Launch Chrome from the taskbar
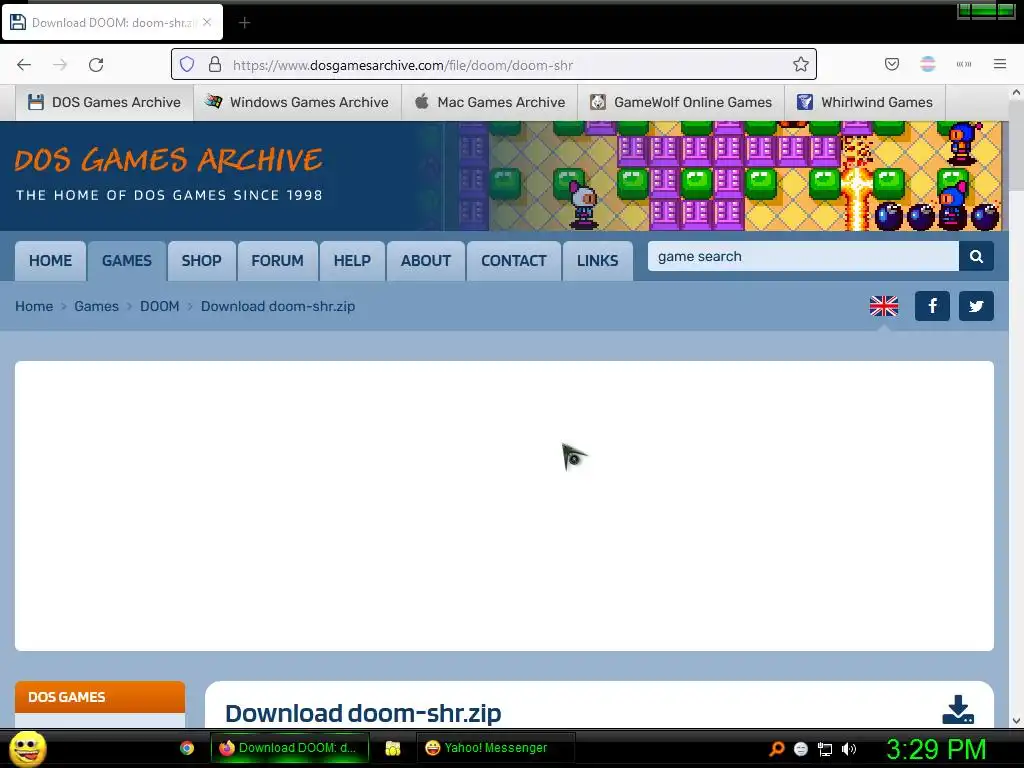The height and width of the screenshot is (768, 1024). click(x=187, y=748)
